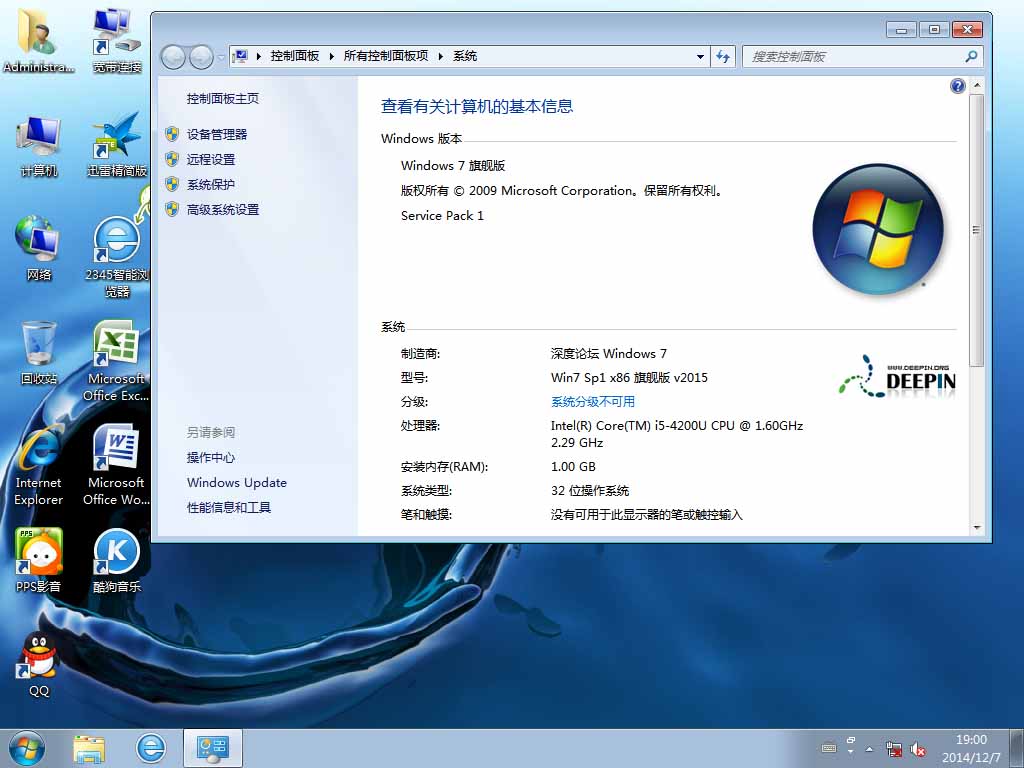This screenshot has height=768, width=1024.
Task: Go to 控制面板 breadcrumb
Action: click(295, 56)
